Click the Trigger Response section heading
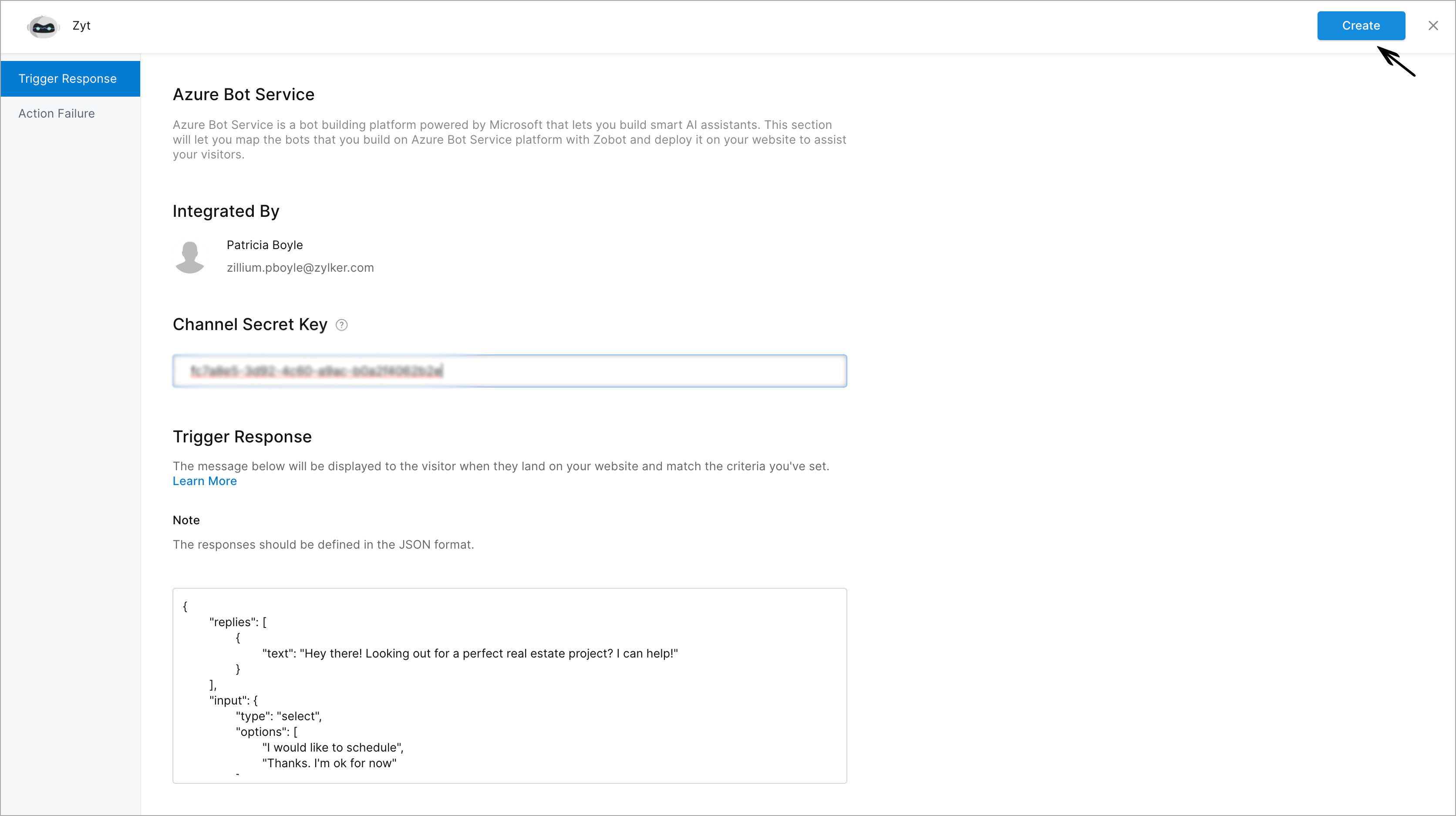This screenshot has height=816, width=1456. pyautogui.click(x=242, y=437)
